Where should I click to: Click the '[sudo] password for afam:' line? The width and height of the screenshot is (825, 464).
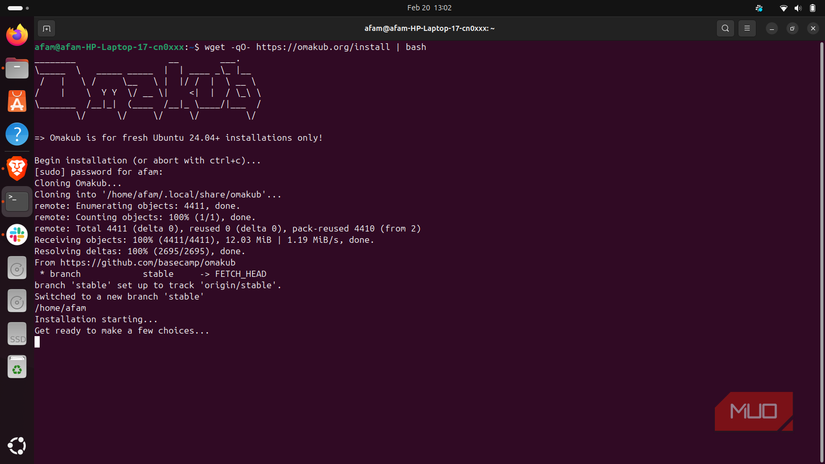(99, 172)
